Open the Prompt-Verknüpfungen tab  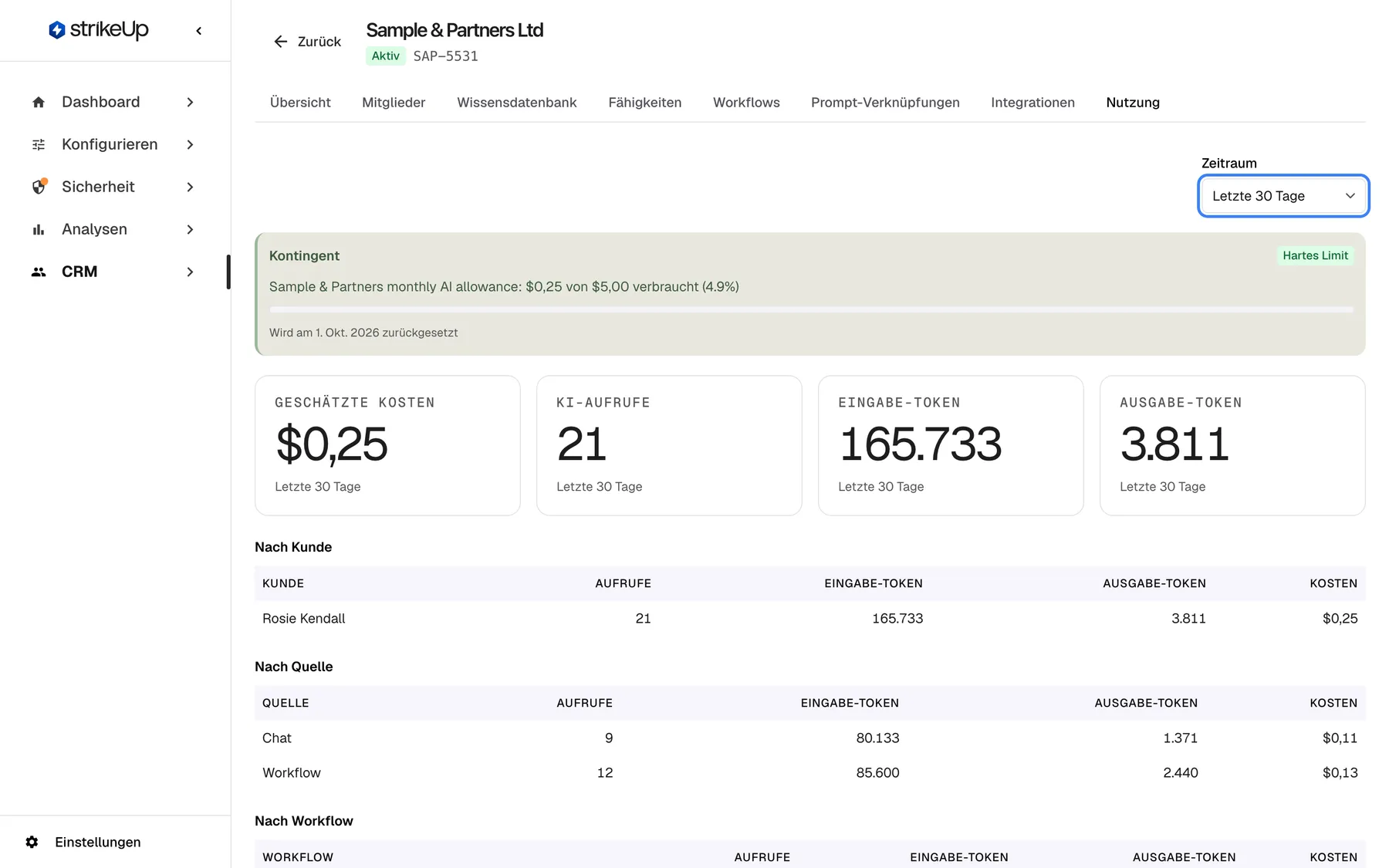[x=885, y=103]
